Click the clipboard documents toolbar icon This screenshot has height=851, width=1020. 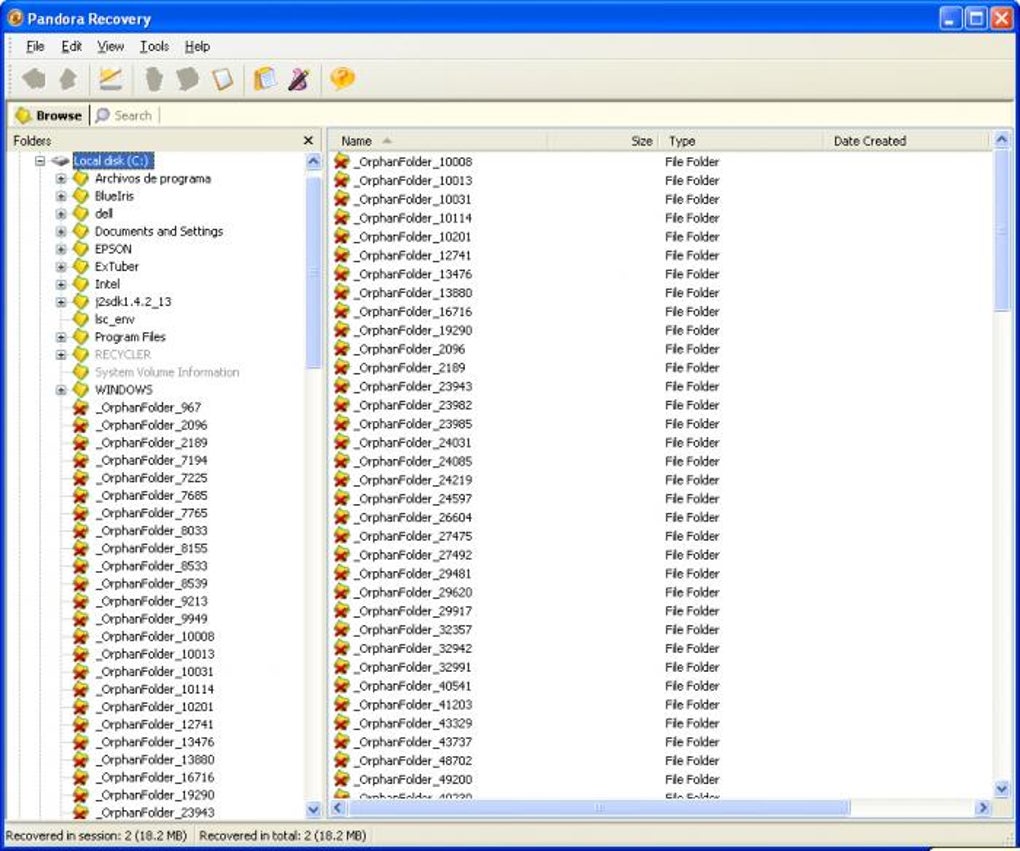coord(265,79)
